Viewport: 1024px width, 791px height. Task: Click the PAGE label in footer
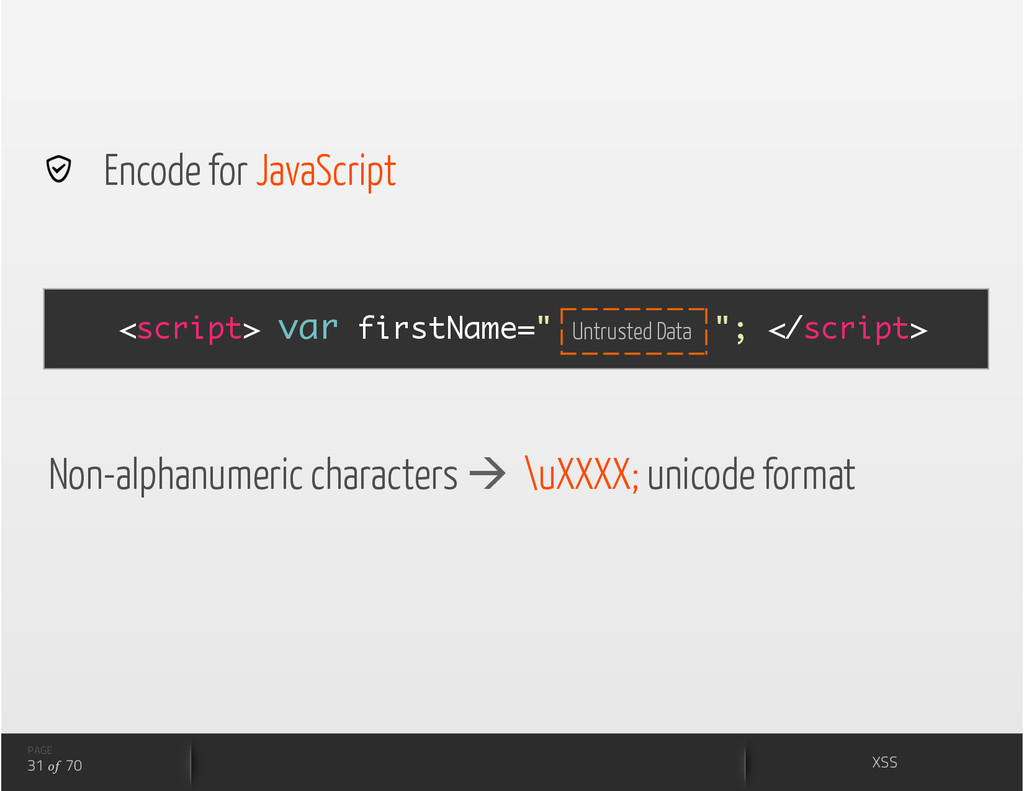(x=40, y=750)
